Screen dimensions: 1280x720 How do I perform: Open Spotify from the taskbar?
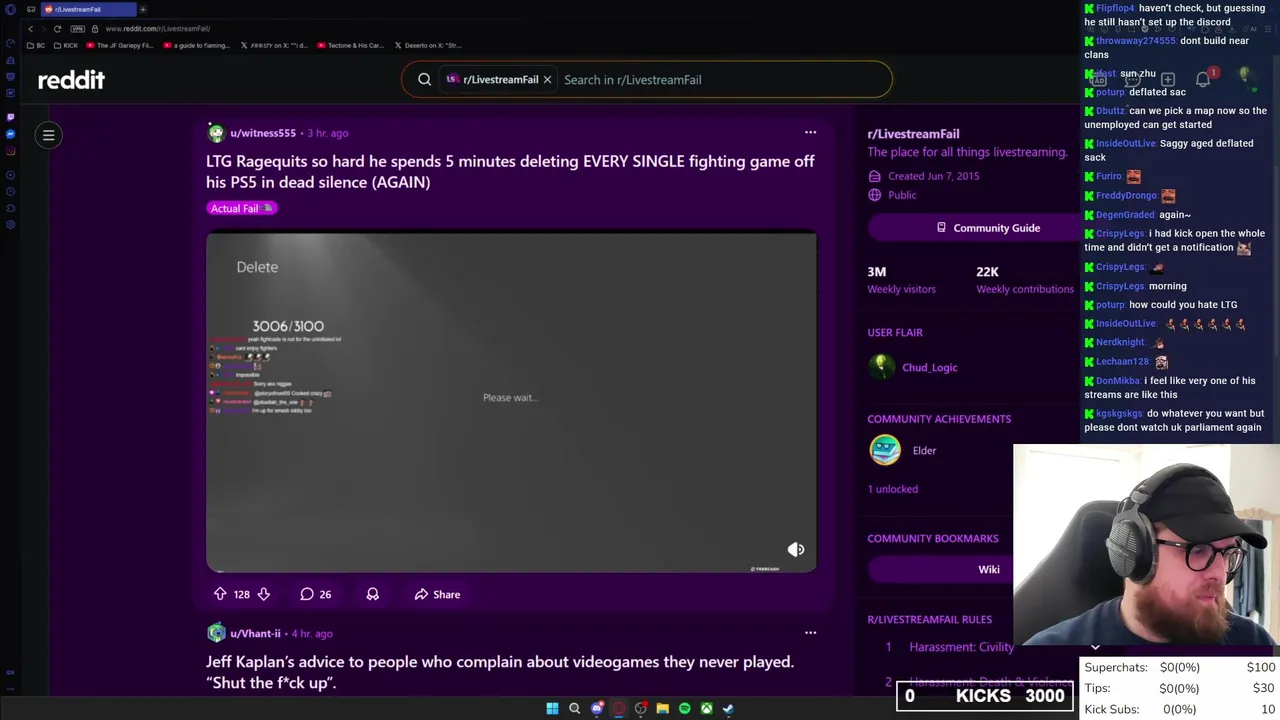(x=685, y=708)
